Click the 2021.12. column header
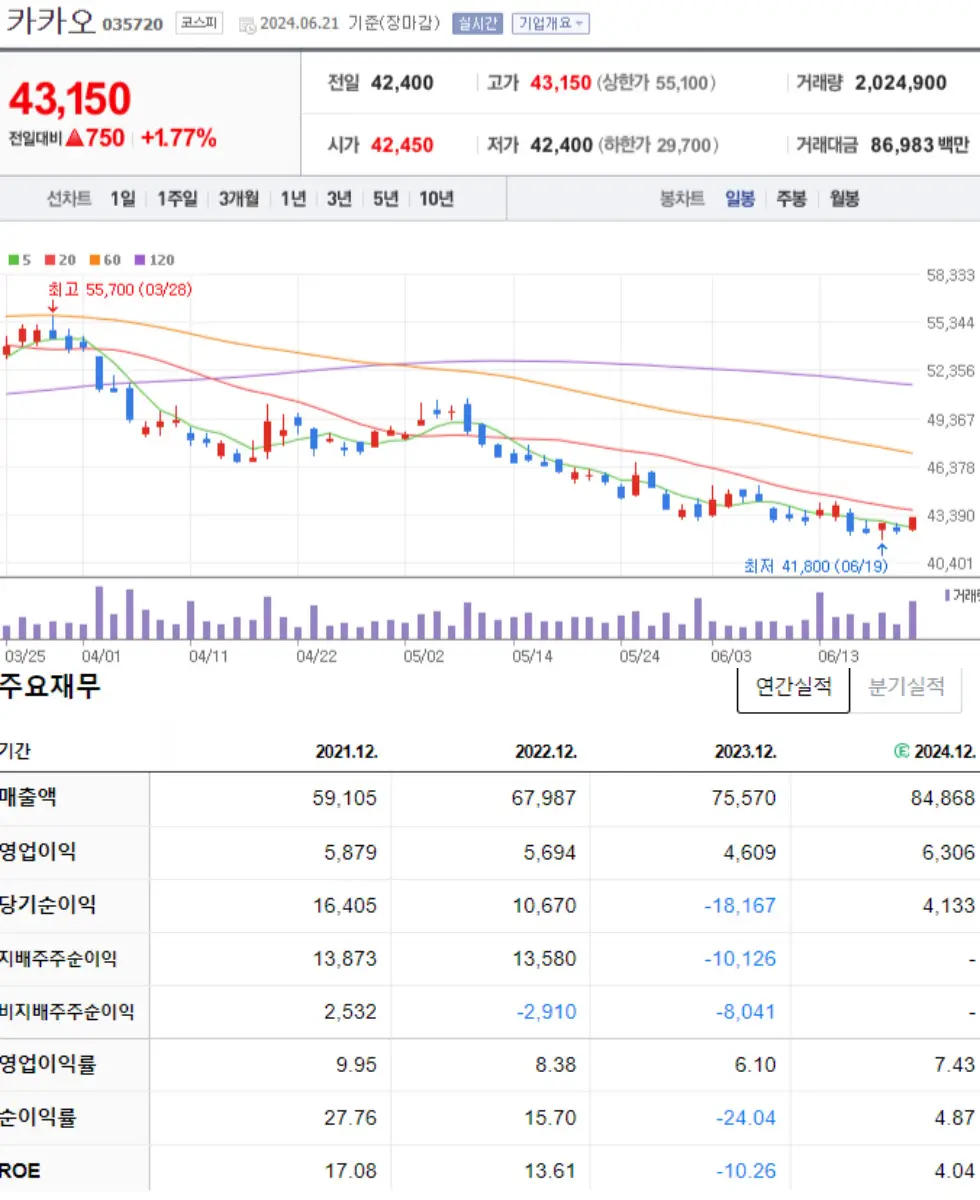 pyautogui.click(x=346, y=752)
